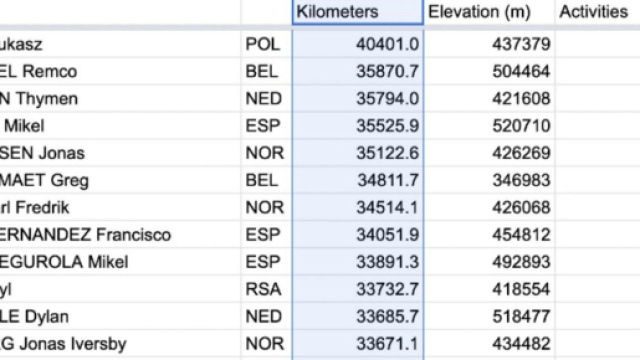This screenshot has width=640, height=360.
Task: Select the POL country cell
Action: click(x=267, y=44)
